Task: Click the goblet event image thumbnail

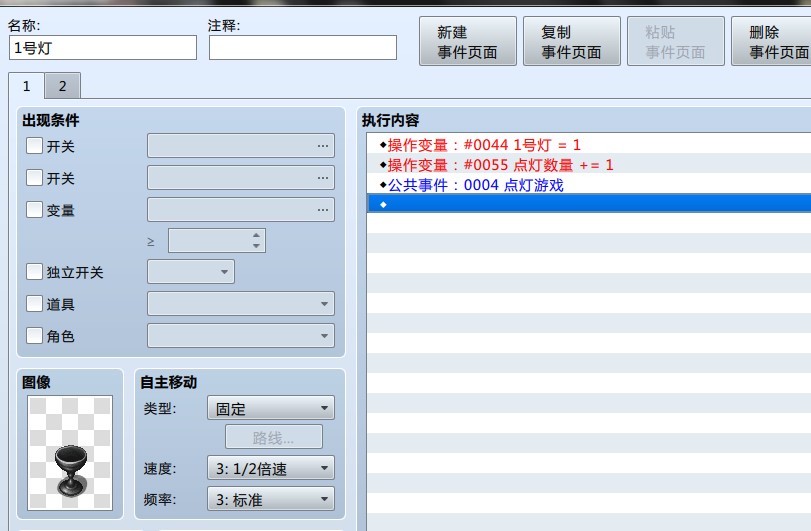Action: point(70,453)
